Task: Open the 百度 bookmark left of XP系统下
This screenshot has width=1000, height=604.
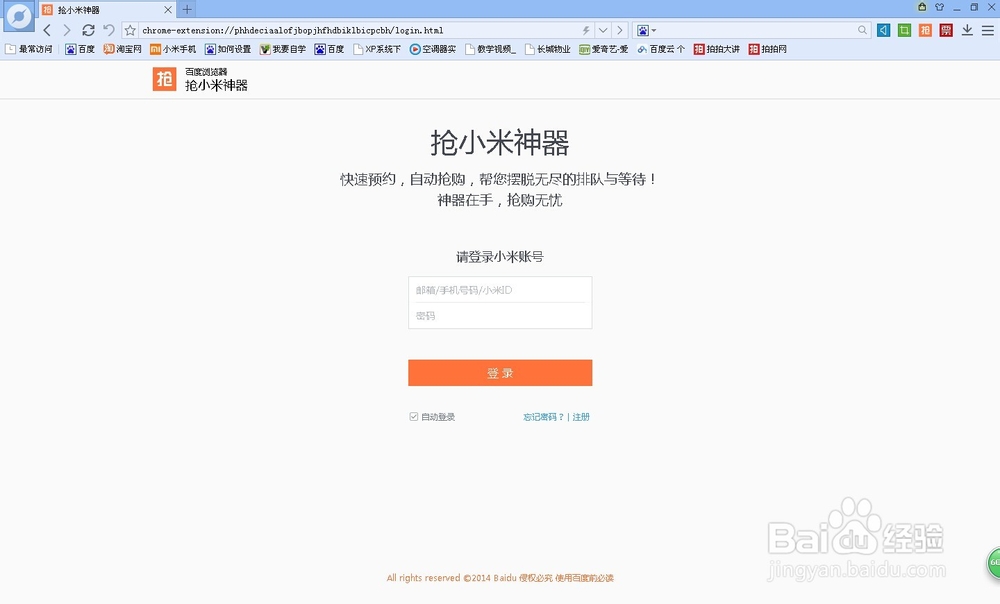Action: coord(329,49)
